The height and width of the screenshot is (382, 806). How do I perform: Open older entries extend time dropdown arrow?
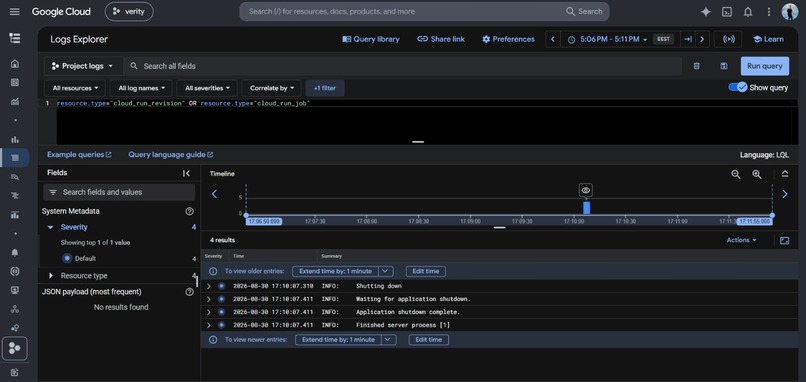[386, 271]
